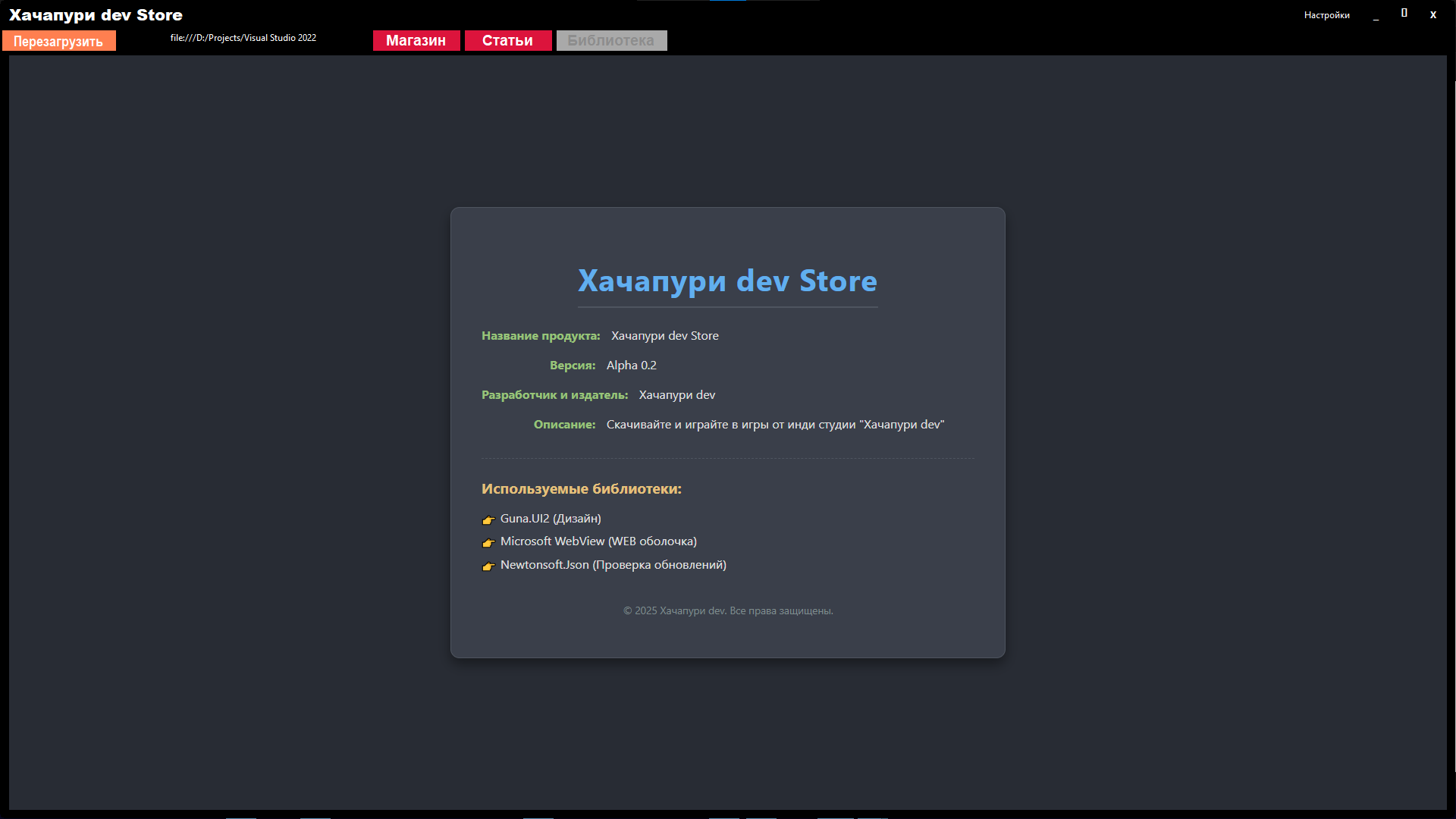Select Newtonsoft.Json (Проверка обновлений) entry
The image size is (1456, 819).
click(613, 565)
